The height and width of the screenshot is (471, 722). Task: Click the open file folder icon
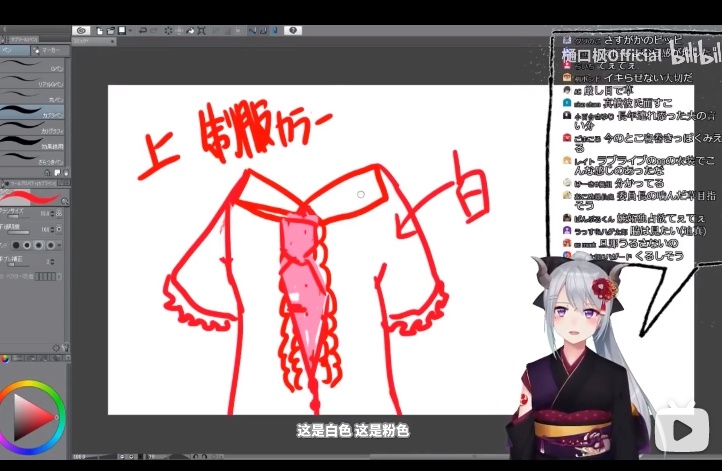(x=111, y=31)
